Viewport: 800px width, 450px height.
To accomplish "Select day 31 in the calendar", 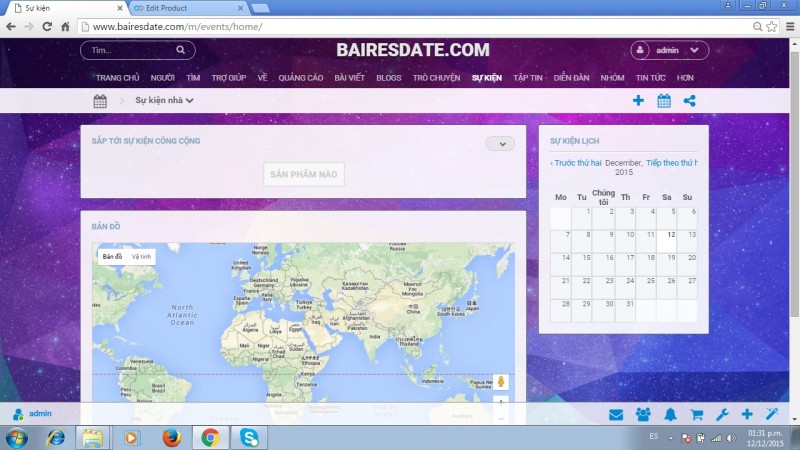I will coord(625,310).
